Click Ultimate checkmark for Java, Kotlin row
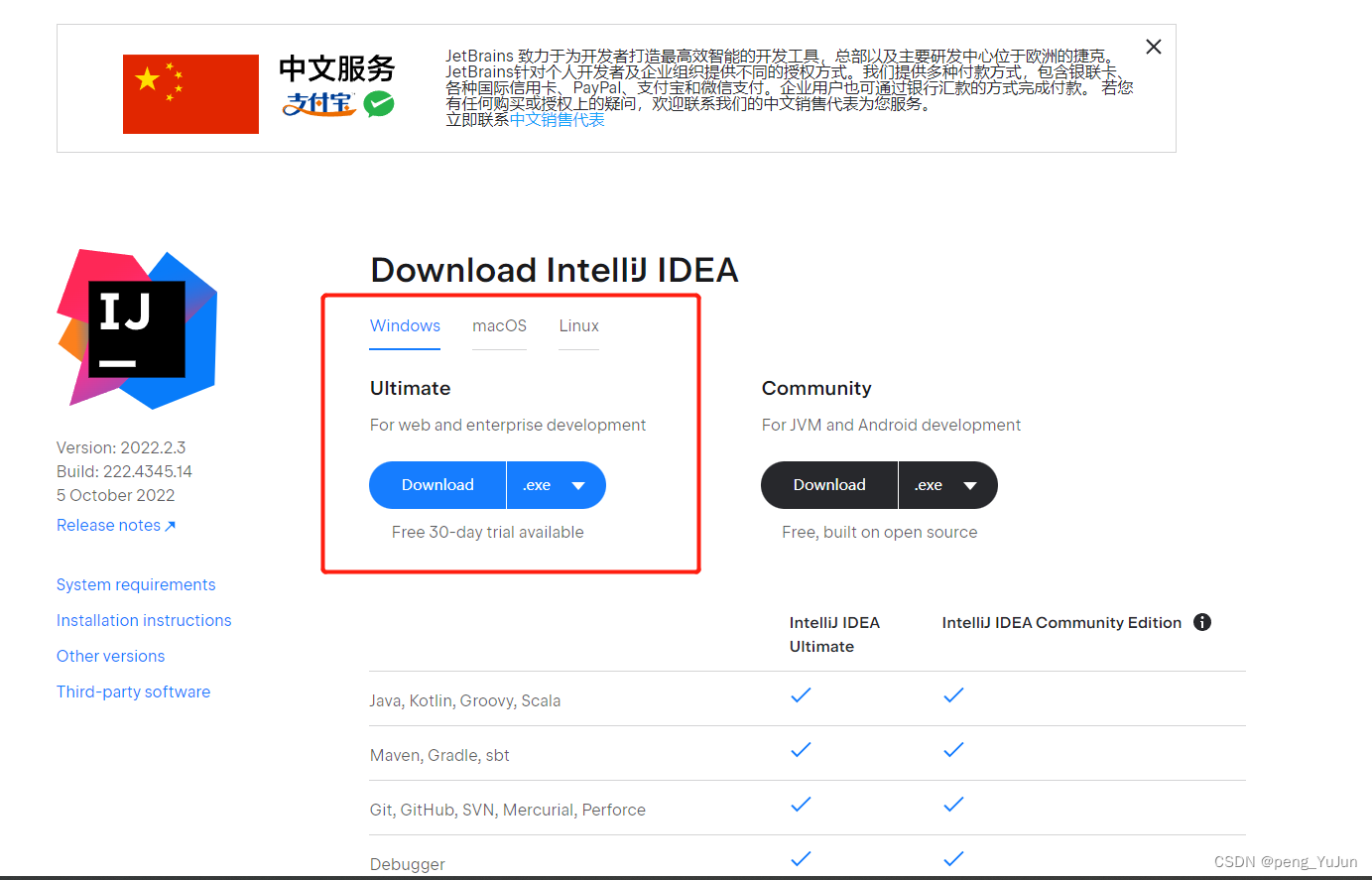 (x=801, y=695)
